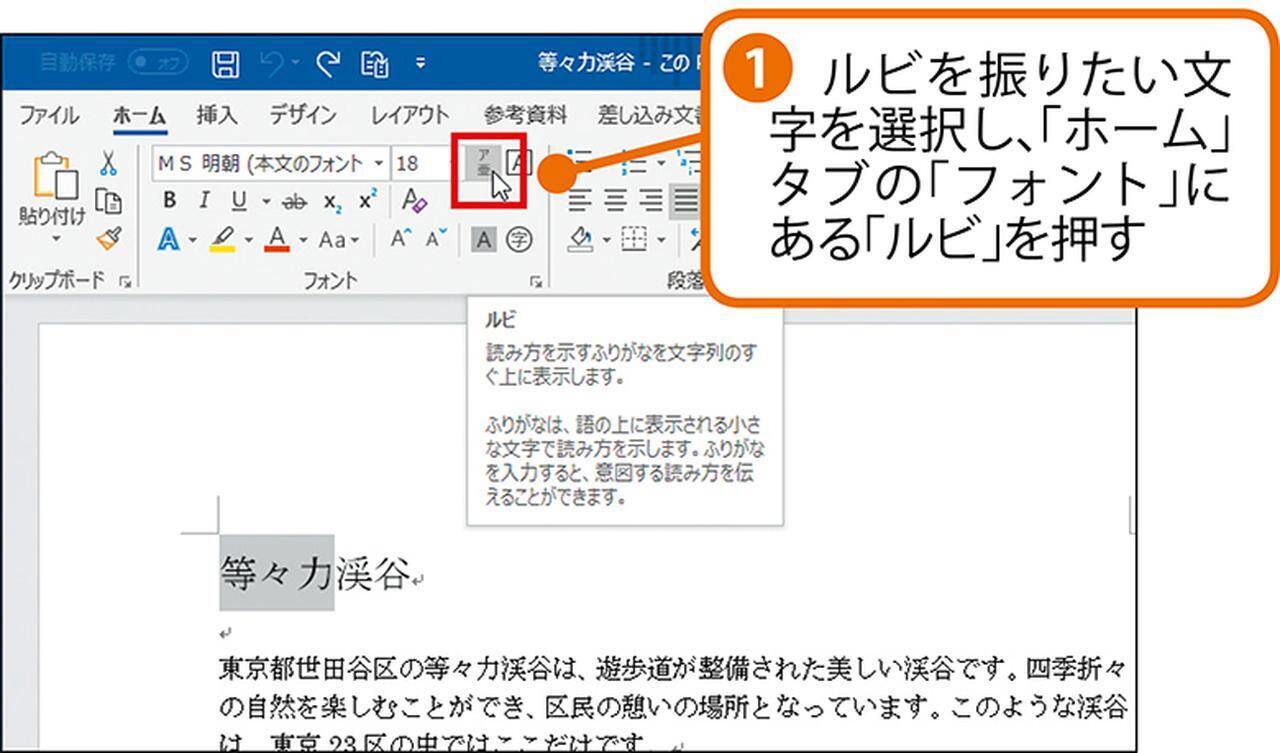The width and height of the screenshot is (1280, 753).
Task: Cut selection with the scissors icon
Action: (x=109, y=162)
